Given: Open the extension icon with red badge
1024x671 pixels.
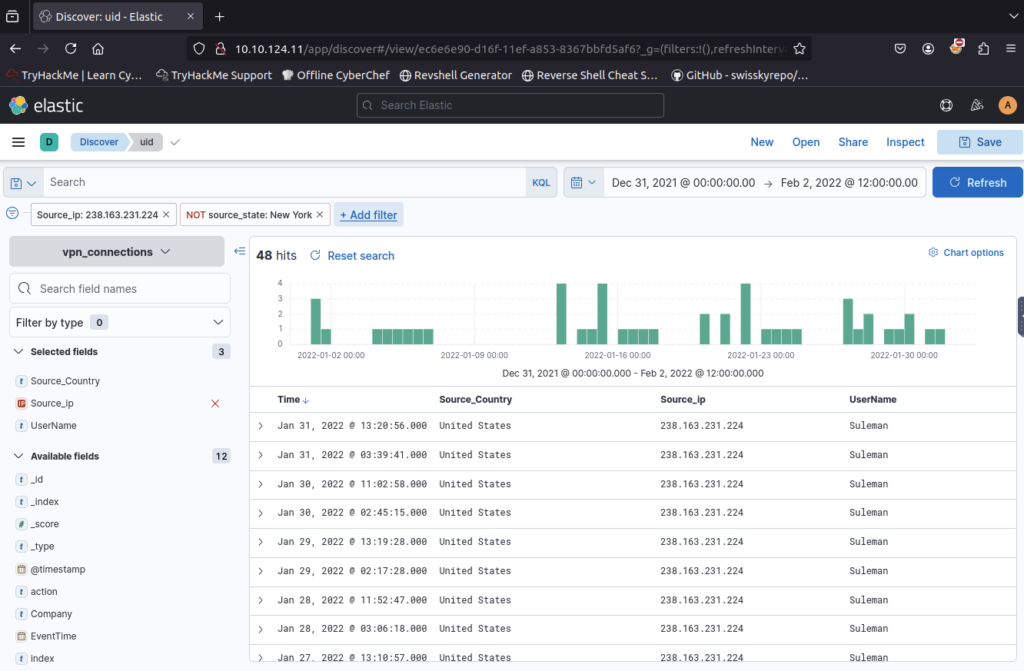Looking at the screenshot, I should 956,47.
